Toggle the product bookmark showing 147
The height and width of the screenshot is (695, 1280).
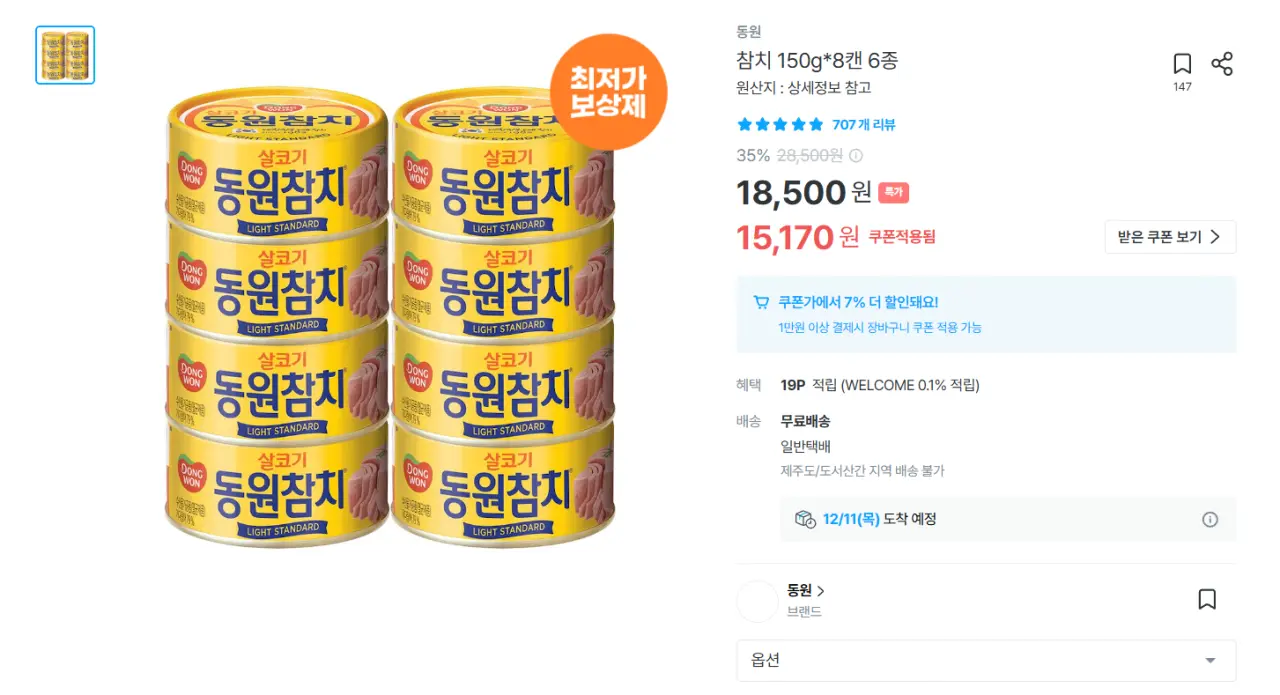[x=1182, y=62]
